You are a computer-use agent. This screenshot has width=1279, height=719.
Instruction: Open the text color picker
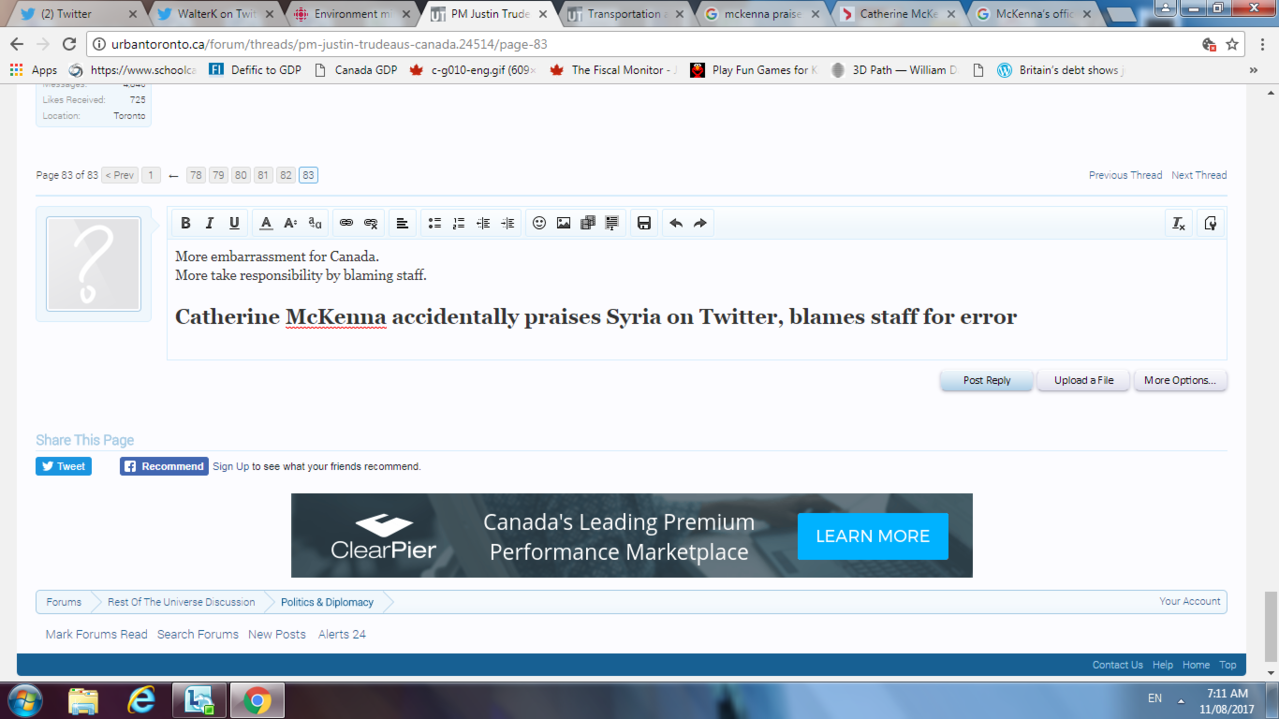pyautogui.click(x=266, y=223)
